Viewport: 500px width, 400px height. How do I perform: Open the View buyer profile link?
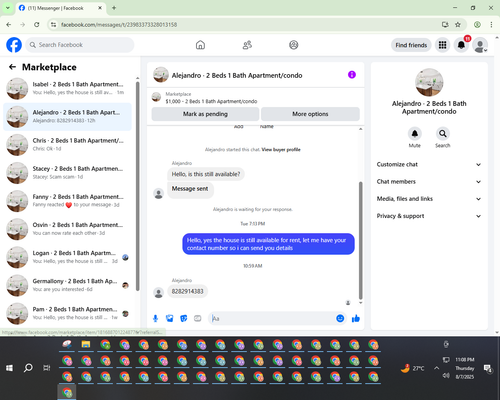click(x=281, y=150)
